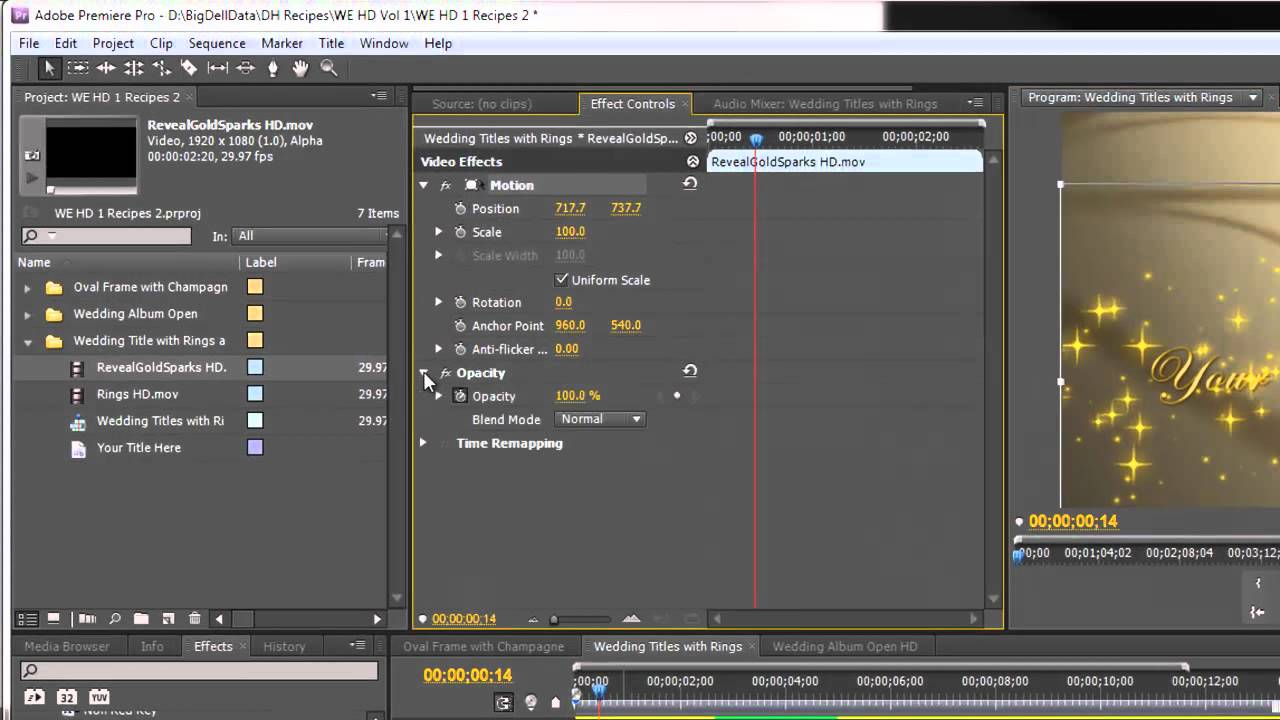
Task: Show/hide timeline view double-arrow button
Action: pyautogui.click(x=690, y=138)
